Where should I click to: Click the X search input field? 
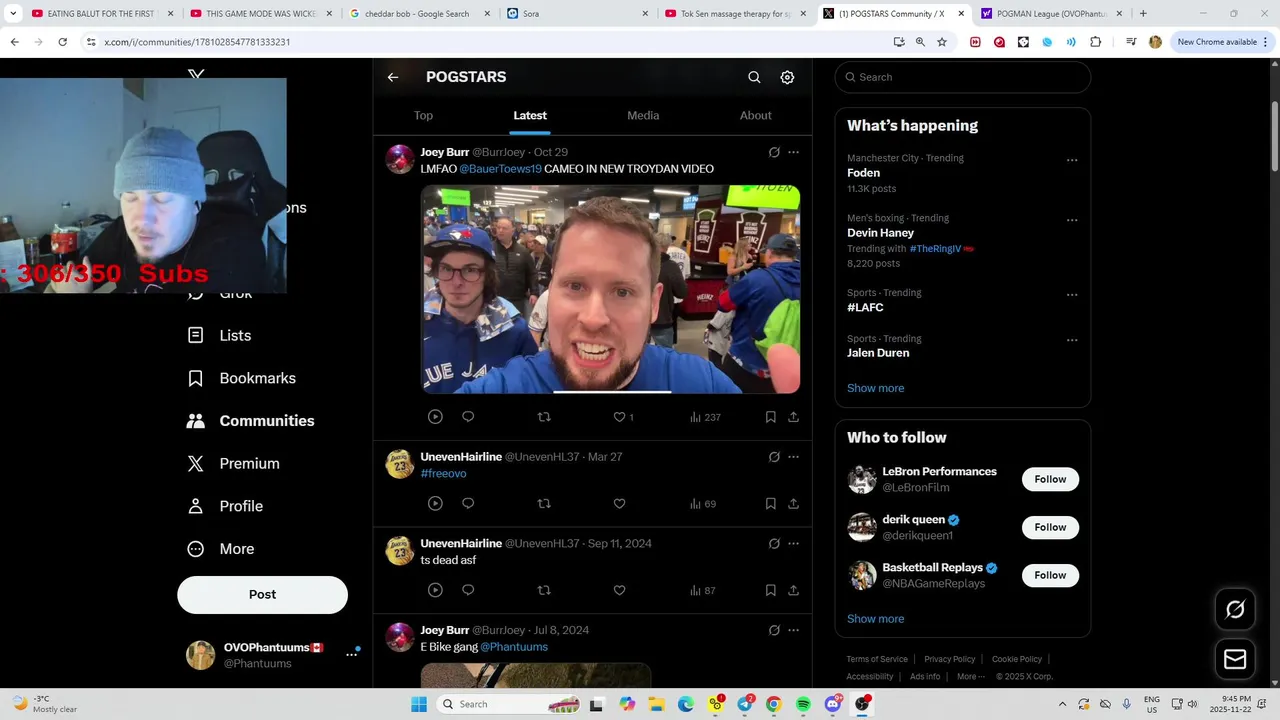pos(963,77)
